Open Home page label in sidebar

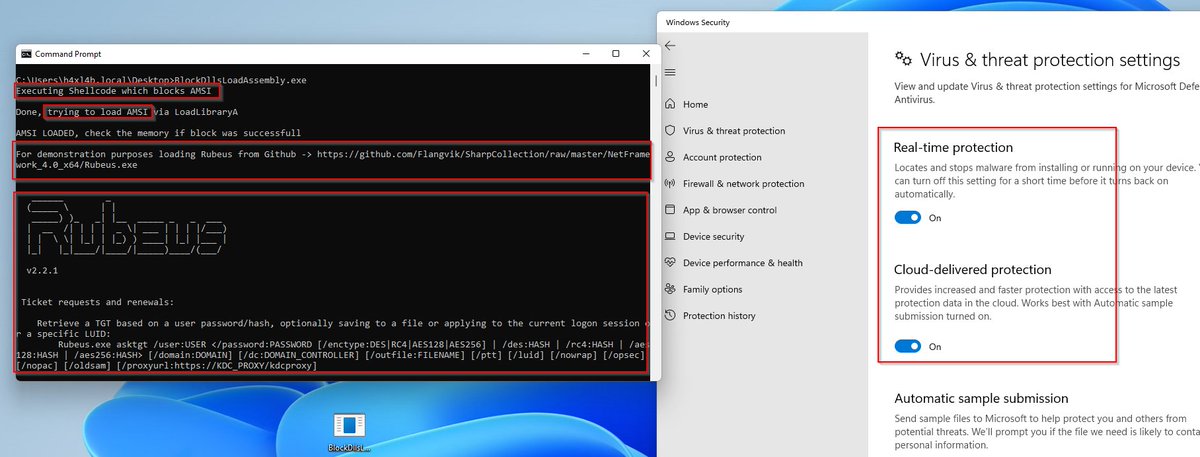[695, 104]
